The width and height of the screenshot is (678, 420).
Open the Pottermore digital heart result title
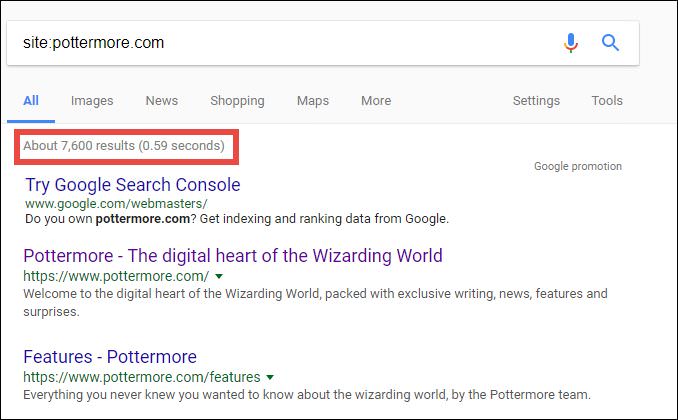[232, 255]
